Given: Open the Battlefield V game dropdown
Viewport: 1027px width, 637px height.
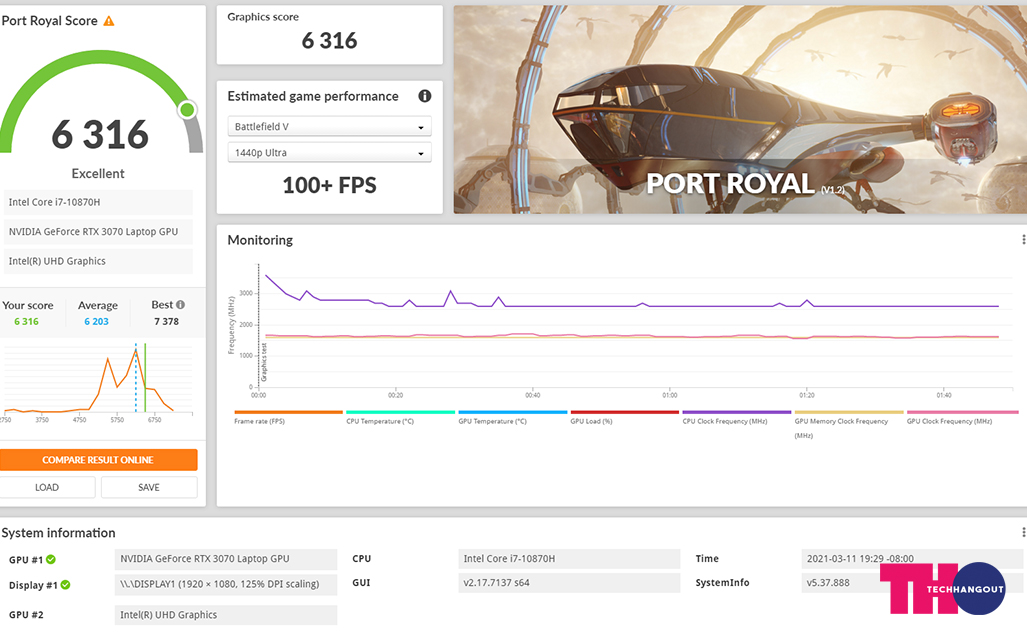Looking at the screenshot, I should (329, 126).
